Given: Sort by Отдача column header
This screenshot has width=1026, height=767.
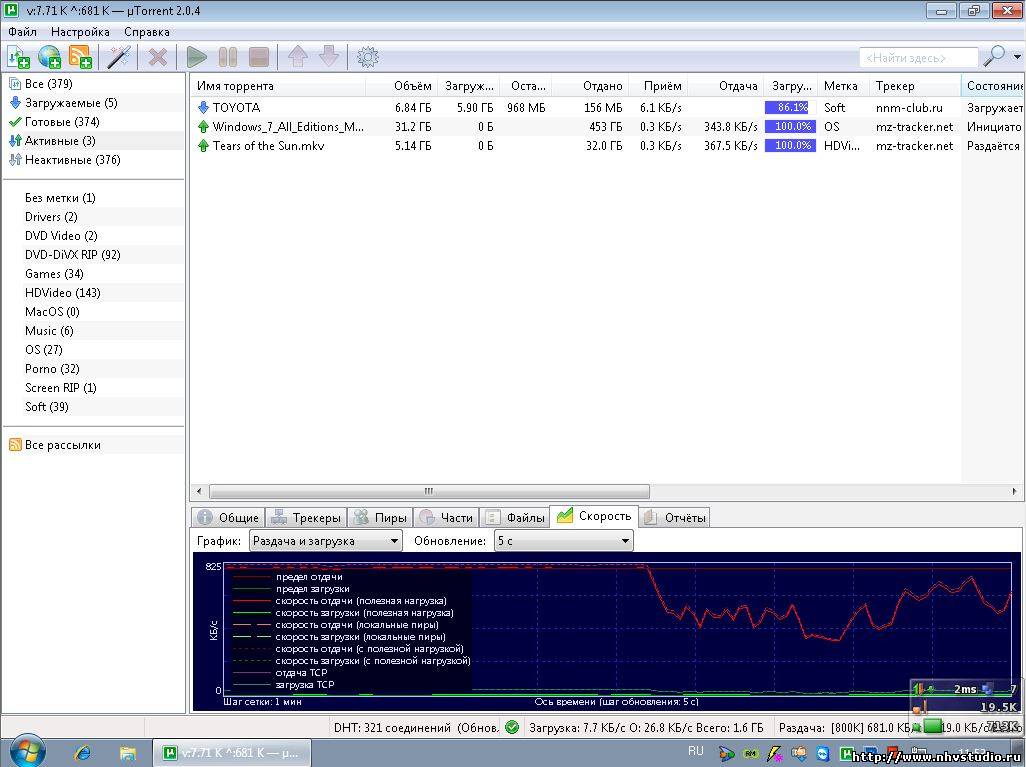Looking at the screenshot, I should [x=726, y=86].
